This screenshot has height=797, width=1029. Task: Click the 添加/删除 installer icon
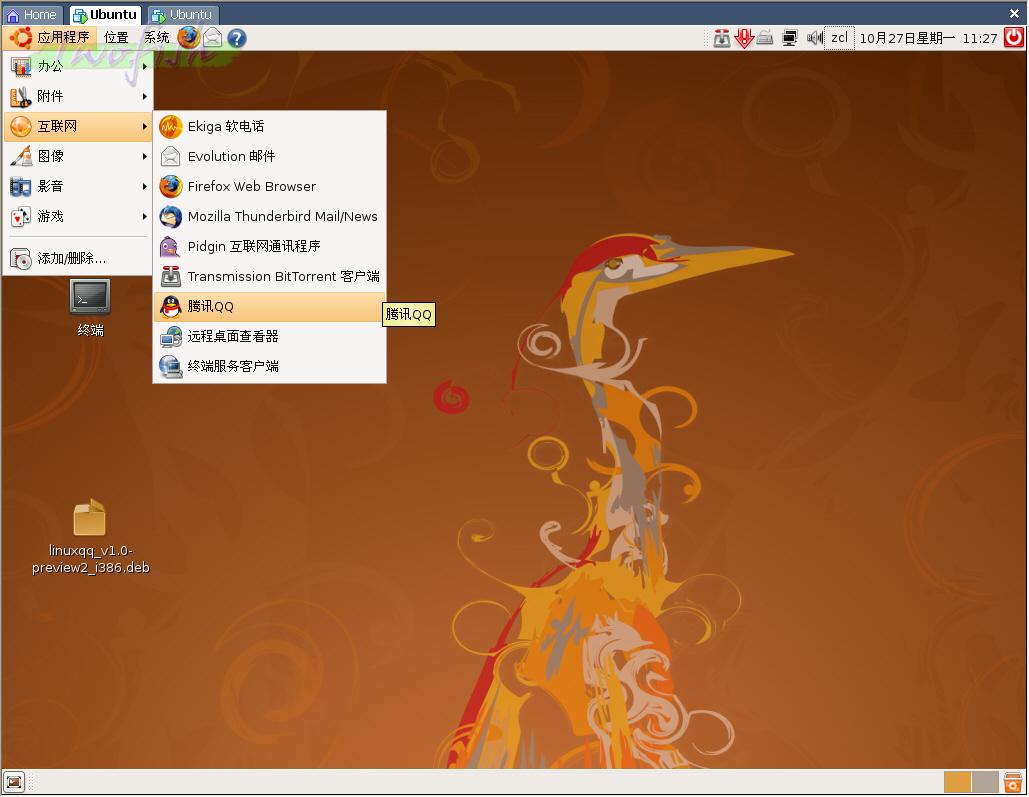(x=21, y=259)
